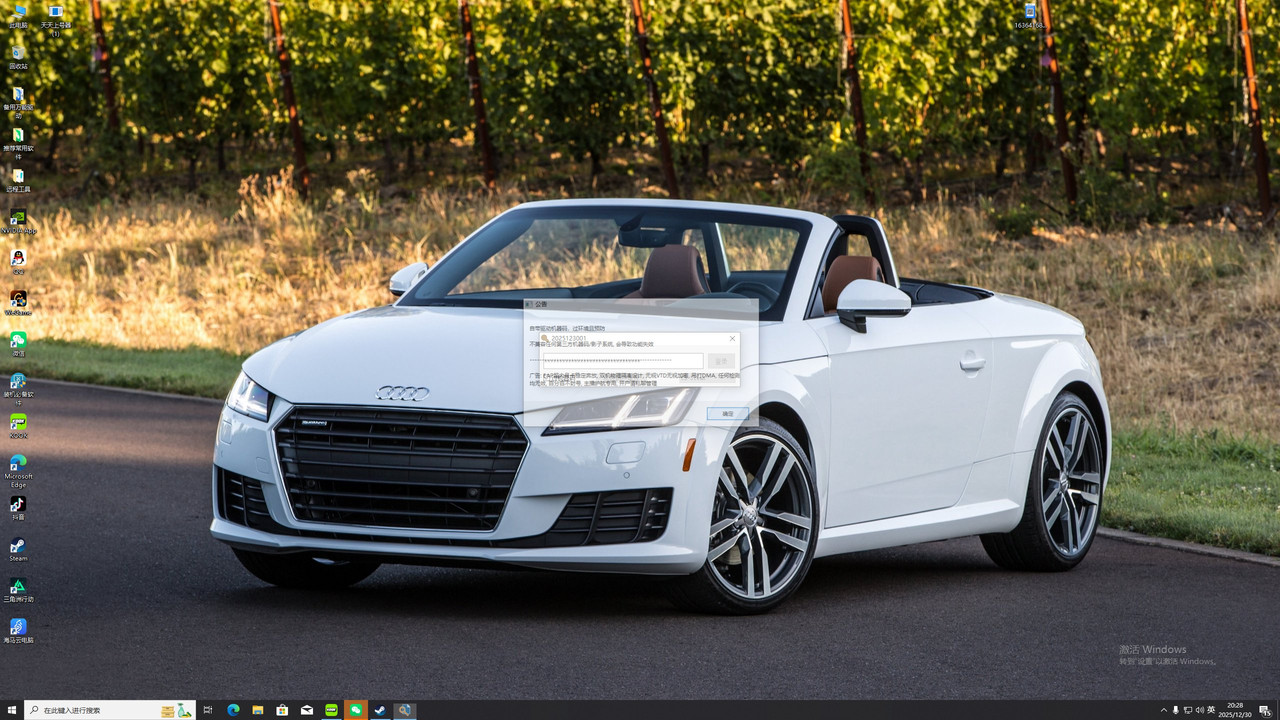Open the Windows Start menu
This screenshot has height=720, width=1280.
point(12,710)
